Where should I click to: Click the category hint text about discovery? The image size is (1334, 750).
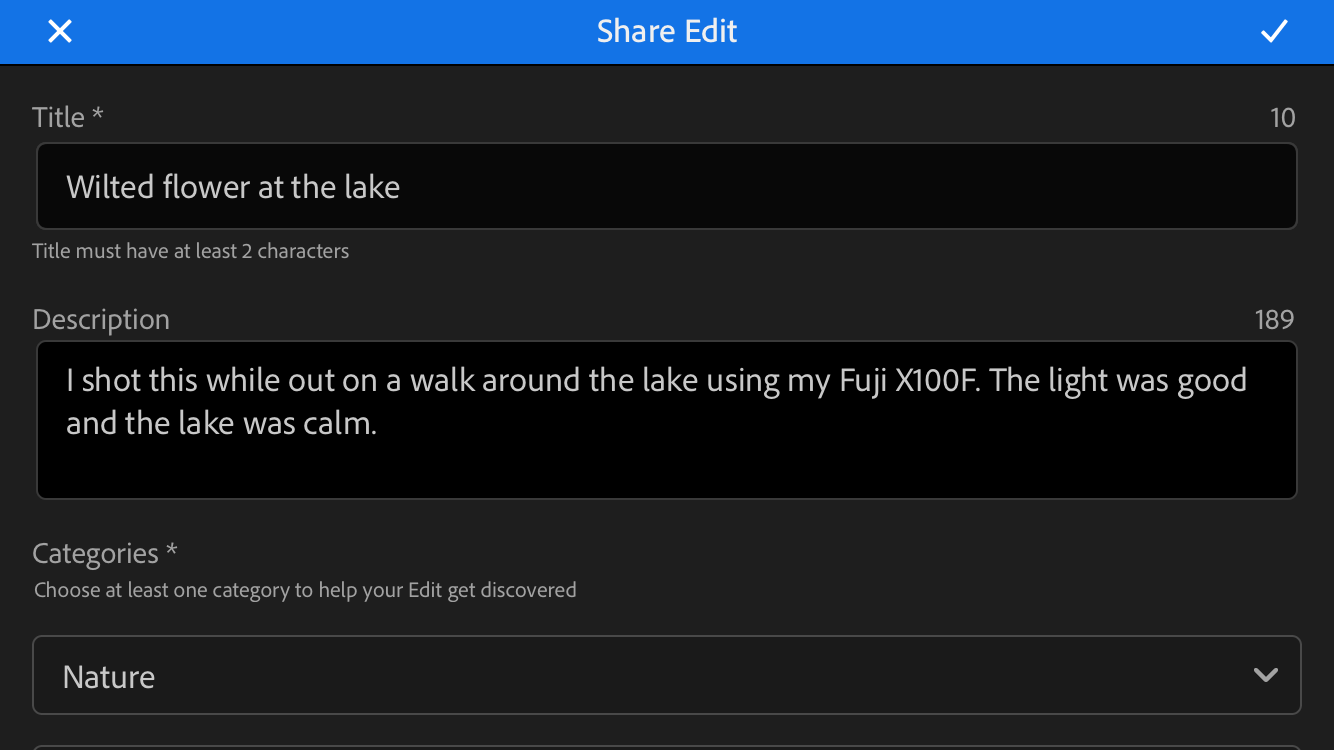304,590
